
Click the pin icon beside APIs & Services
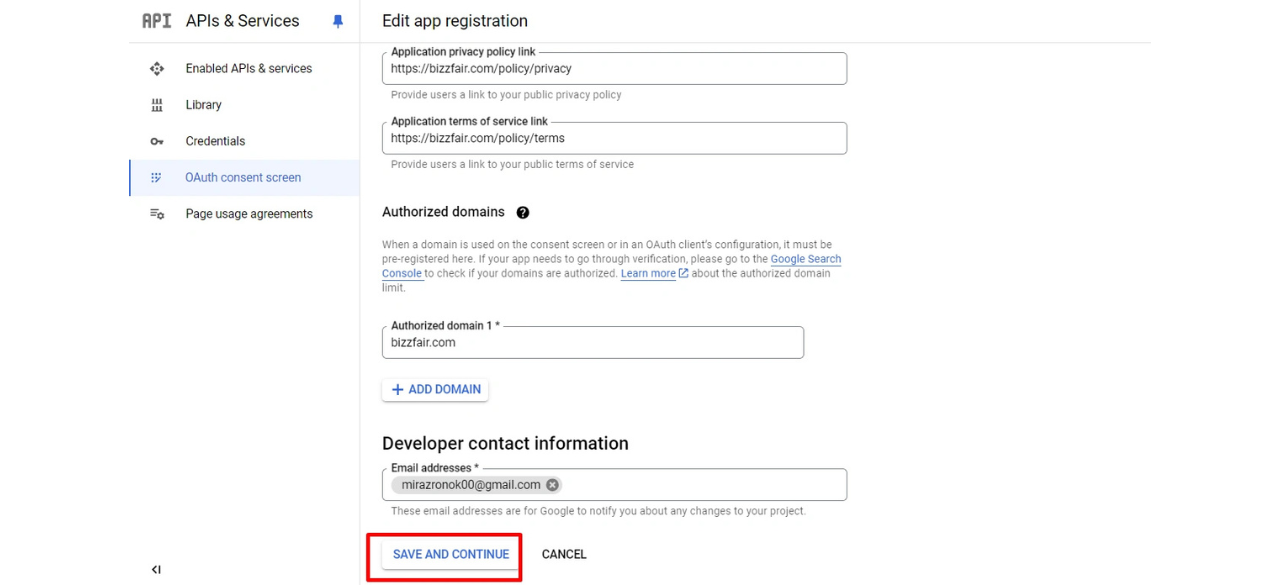338,21
